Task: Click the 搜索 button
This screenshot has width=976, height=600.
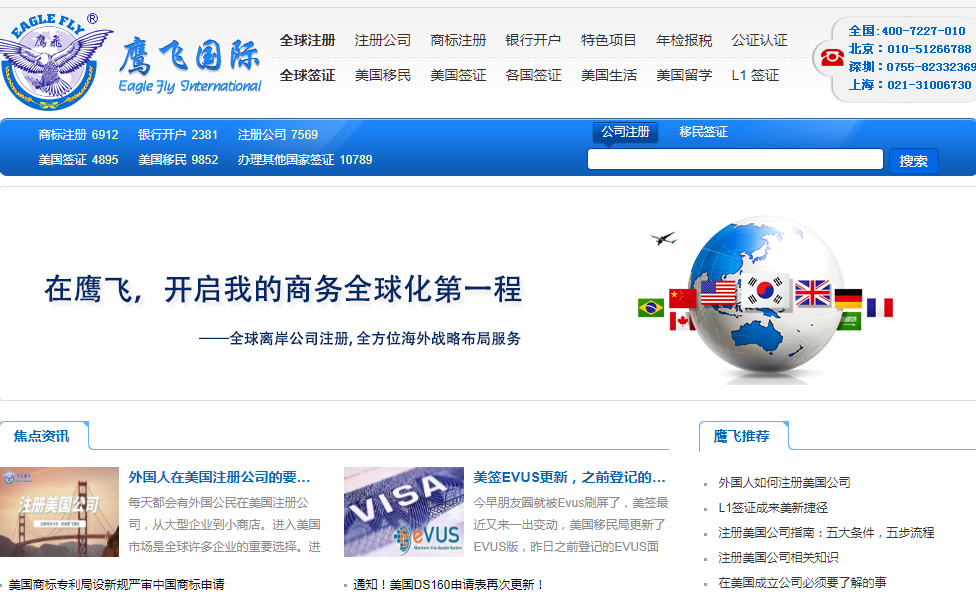Action: (x=913, y=160)
